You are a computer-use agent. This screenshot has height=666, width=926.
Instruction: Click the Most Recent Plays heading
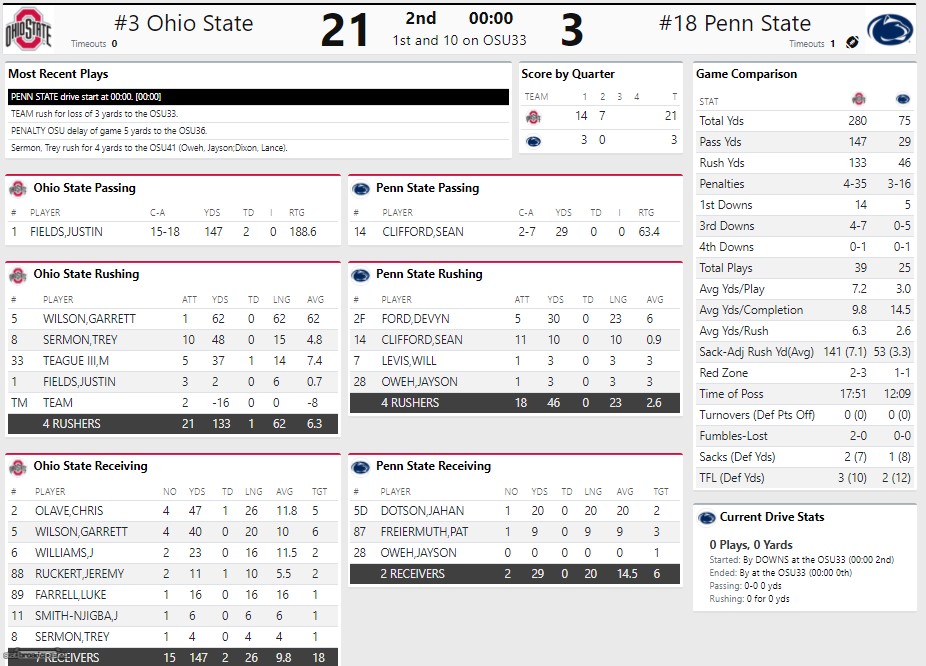(58, 74)
